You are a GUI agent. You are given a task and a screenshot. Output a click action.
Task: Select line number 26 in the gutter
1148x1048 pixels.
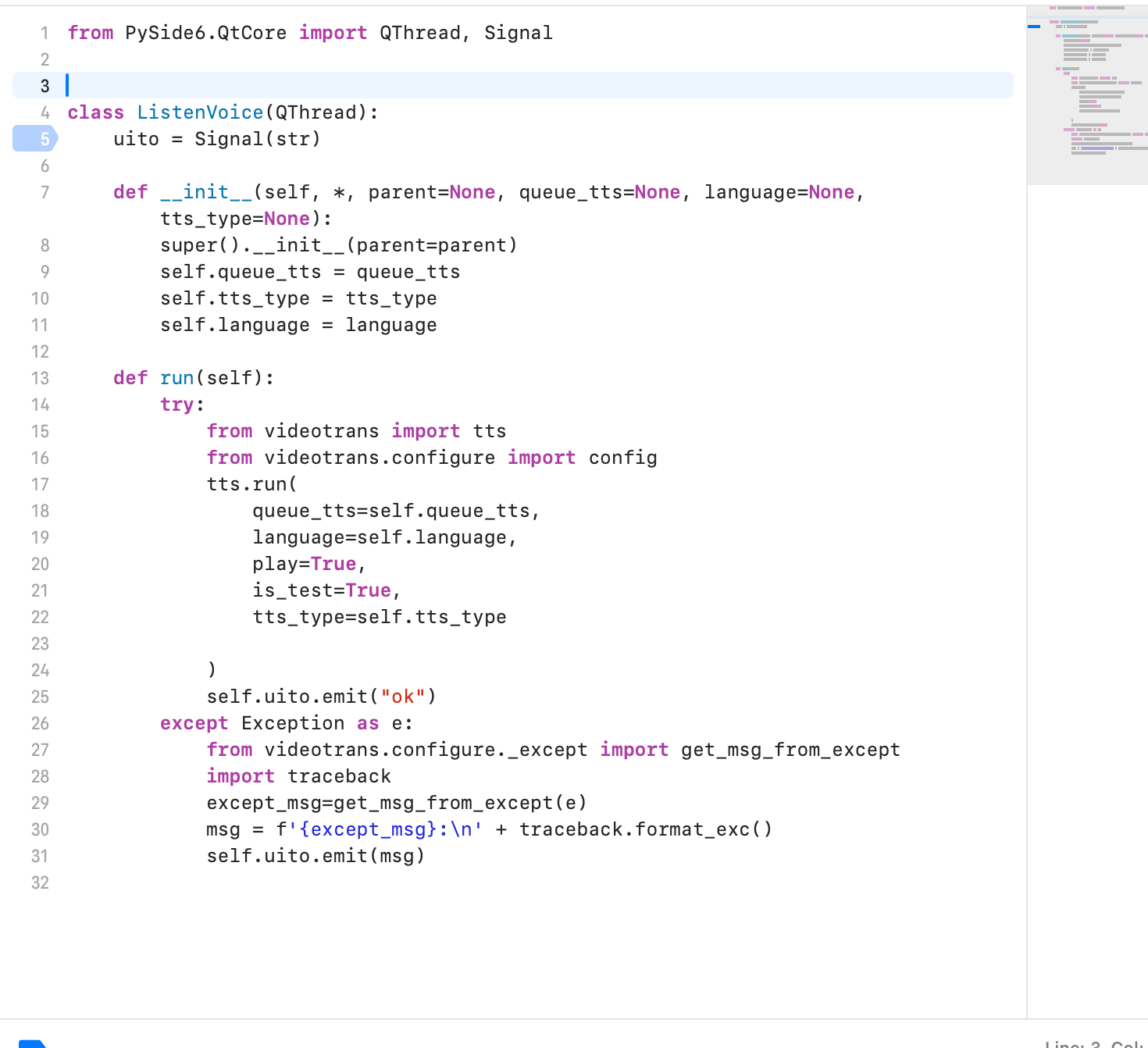click(x=40, y=723)
